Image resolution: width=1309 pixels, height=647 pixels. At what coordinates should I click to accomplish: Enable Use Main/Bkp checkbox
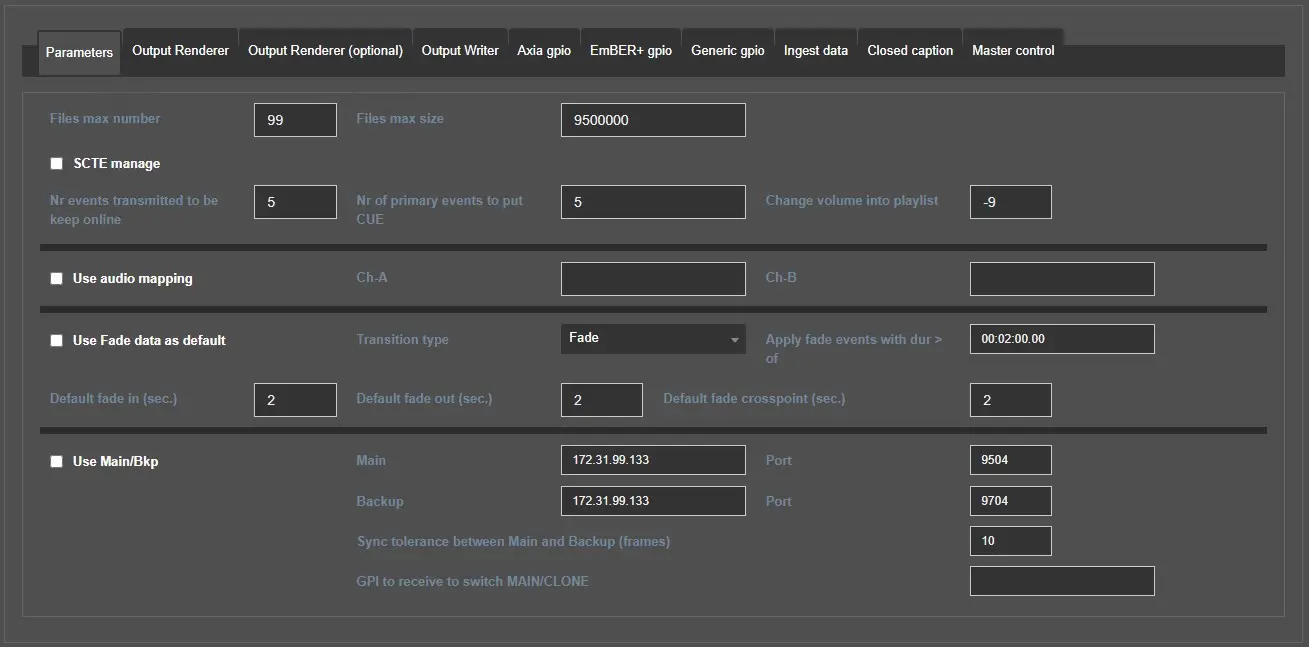pyautogui.click(x=57, y=462)
